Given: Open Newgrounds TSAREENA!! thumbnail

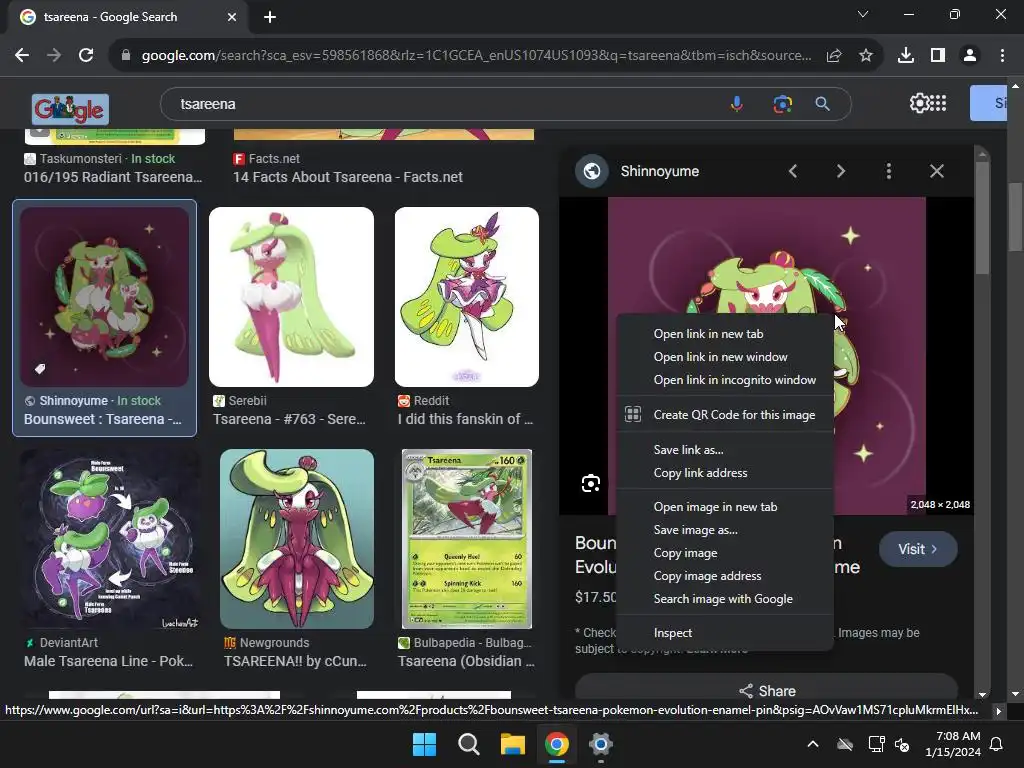Looking at the screenshot, I should pos(297,539).
